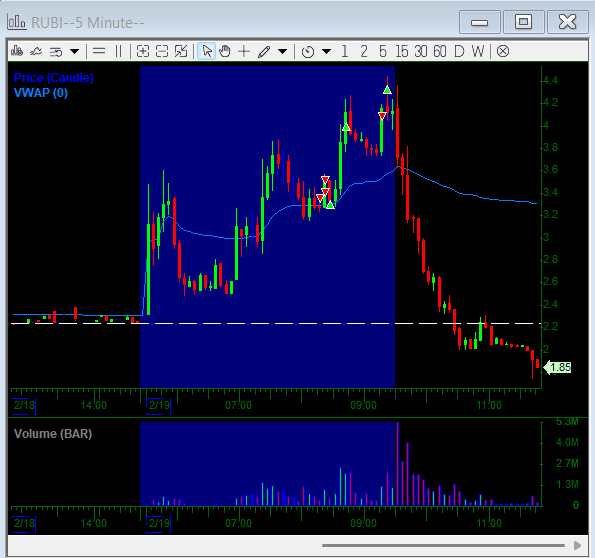
Task: Click the VWAP (0) legend label
Action: (41, 93)
